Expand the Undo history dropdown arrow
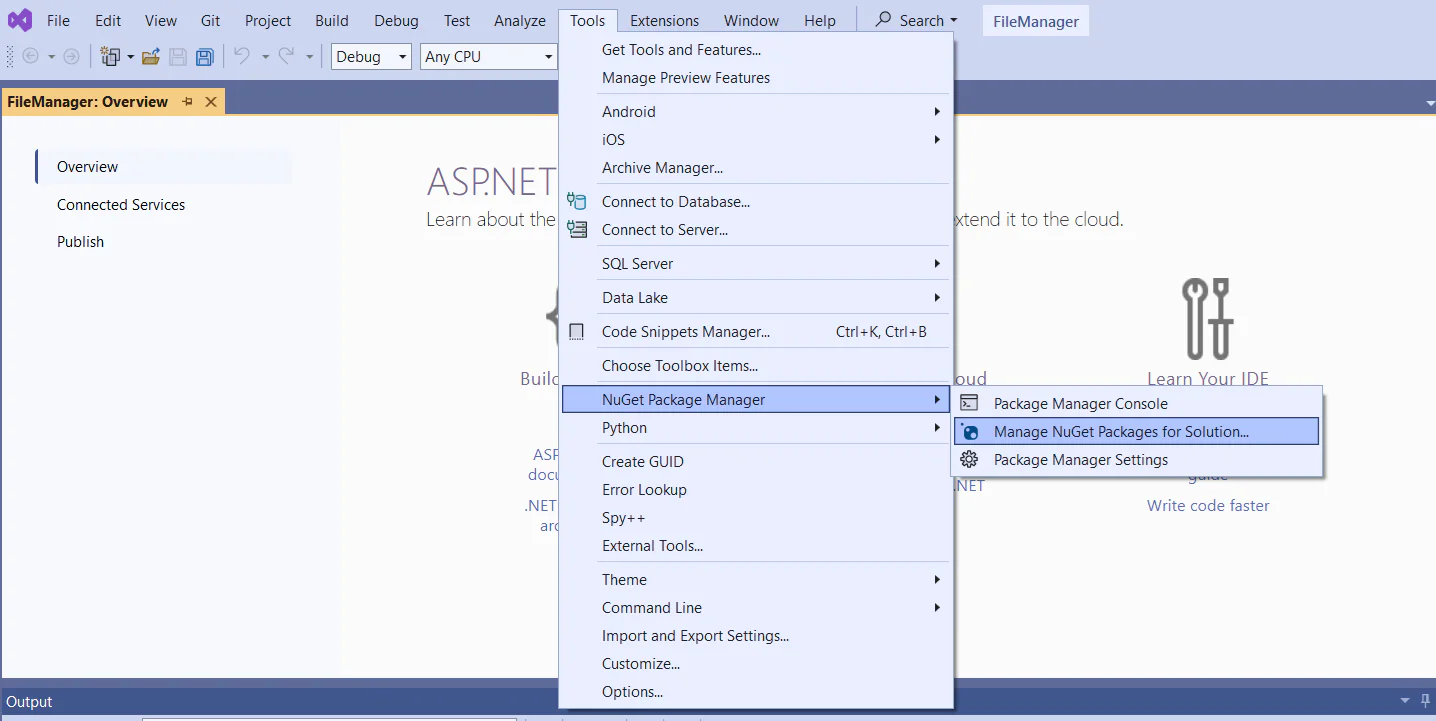The image size is (1436, 721). point(265,57)
